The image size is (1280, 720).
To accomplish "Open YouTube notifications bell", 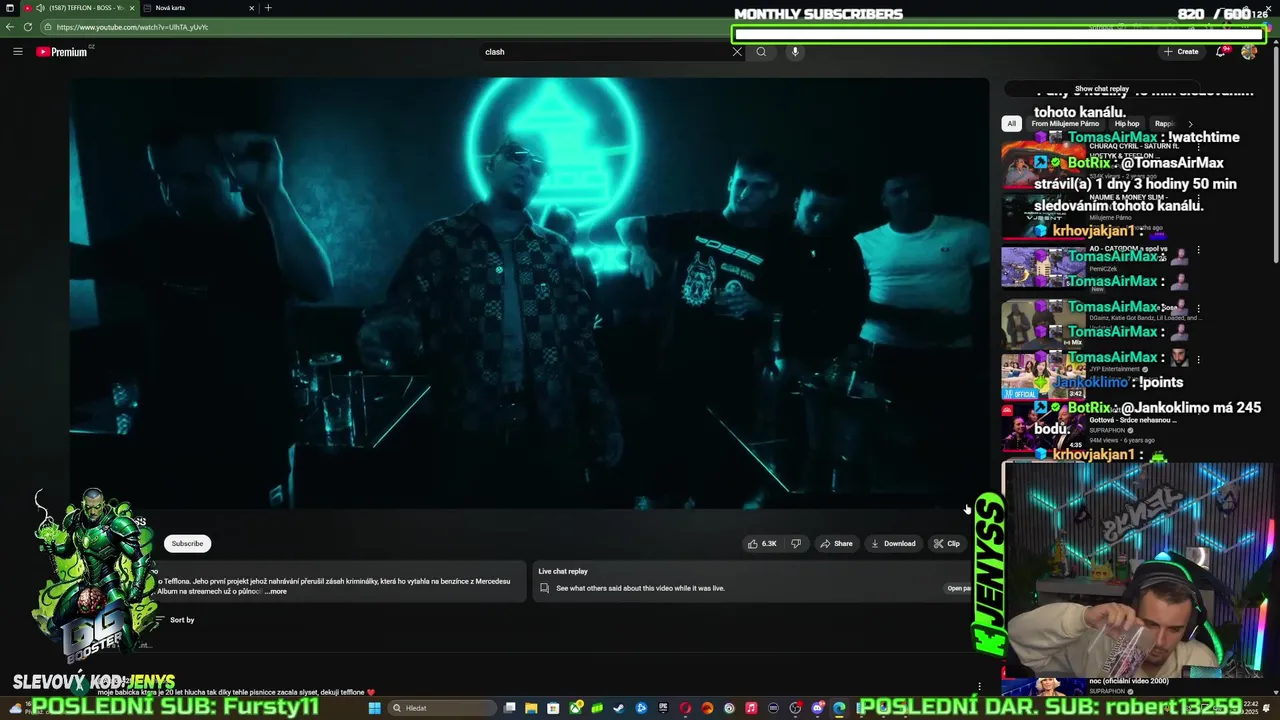I will click(x=1221, y=51).
